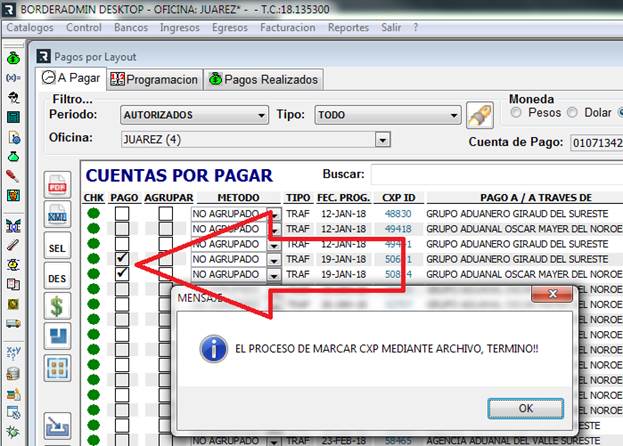Select the Dolar currency radio button

[x=572, y=113]
